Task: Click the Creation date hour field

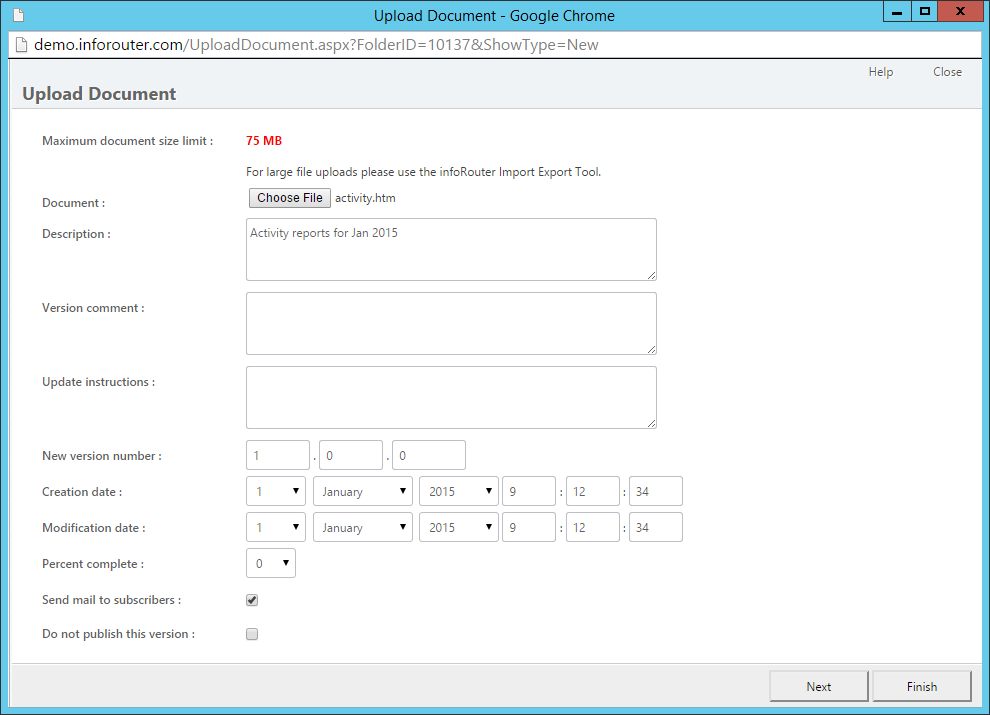Action: (529, 491)
